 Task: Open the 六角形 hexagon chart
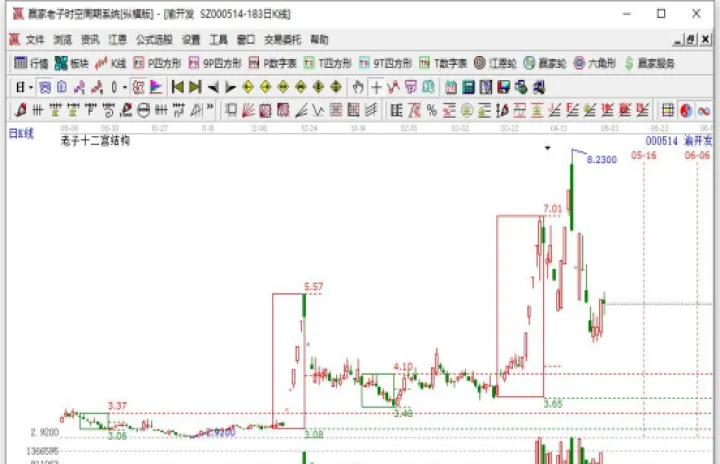pyautogui.click(x=595, y=63)
